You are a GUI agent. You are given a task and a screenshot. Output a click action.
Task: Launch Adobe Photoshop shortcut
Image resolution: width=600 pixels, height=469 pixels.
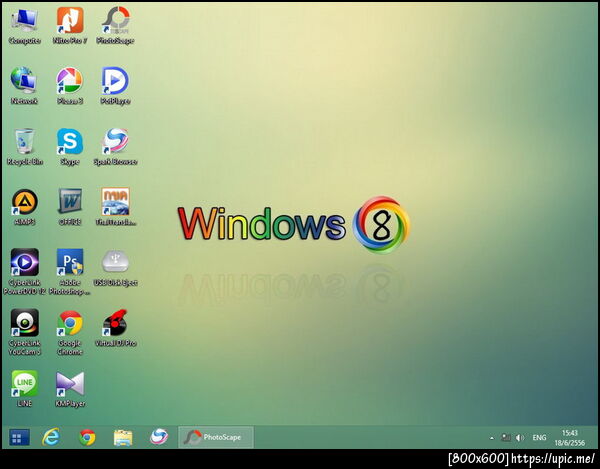pyautogui.click(x=70, y=272)
